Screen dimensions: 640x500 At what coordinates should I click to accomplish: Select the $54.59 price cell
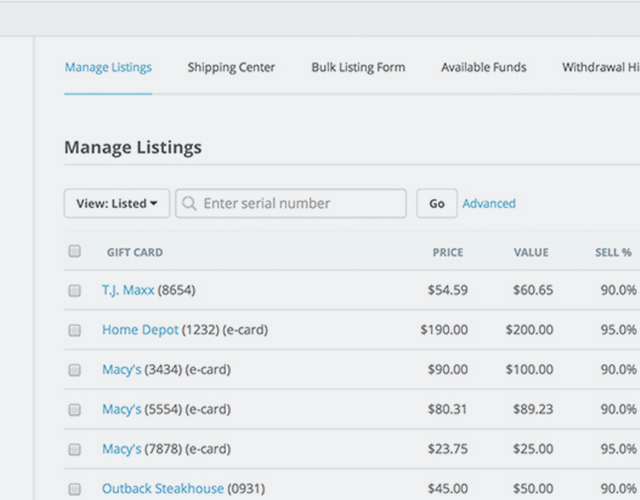[x=448, y=290]
